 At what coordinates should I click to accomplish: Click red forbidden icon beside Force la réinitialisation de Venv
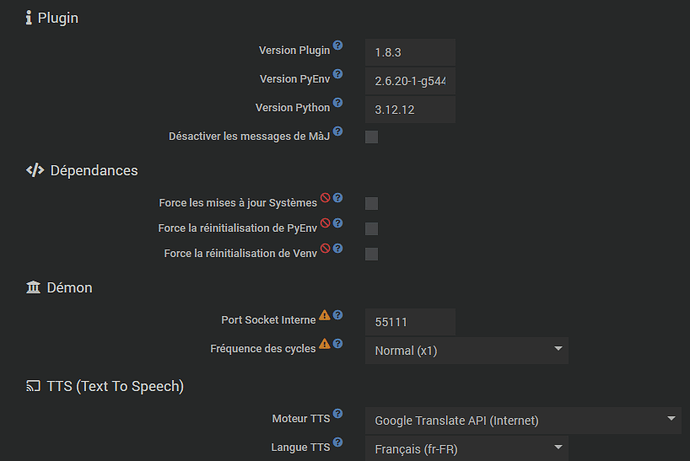pyautogui.click(x=325, y=249)
